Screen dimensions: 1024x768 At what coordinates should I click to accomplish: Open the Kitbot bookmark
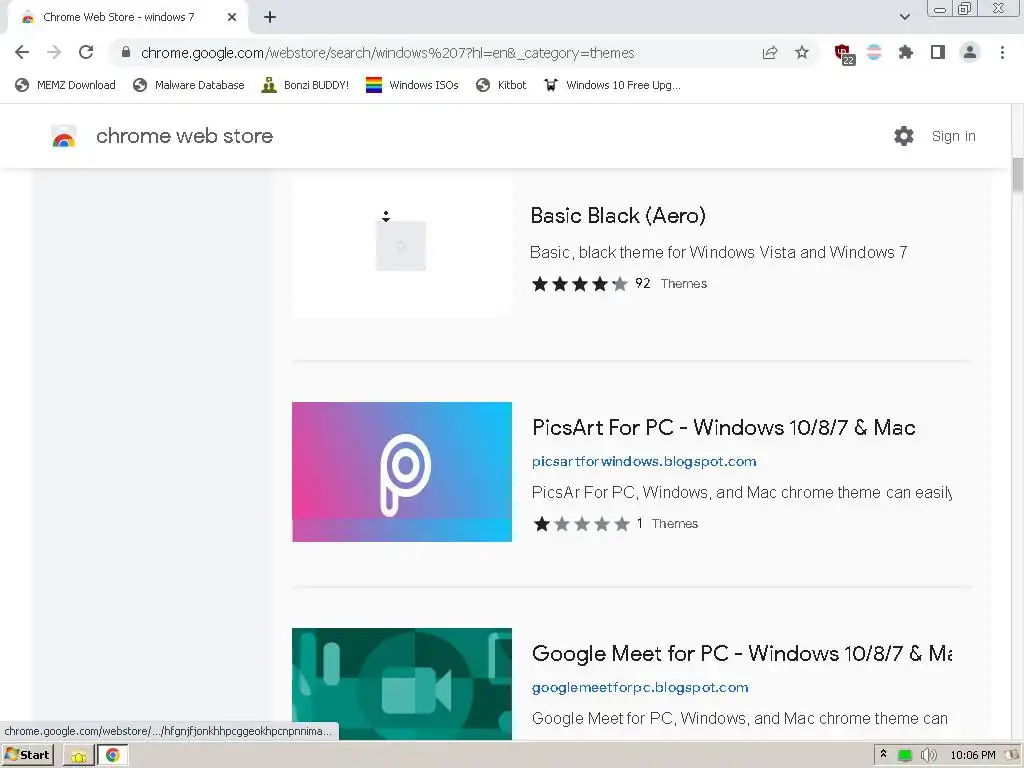click(501, 85)
